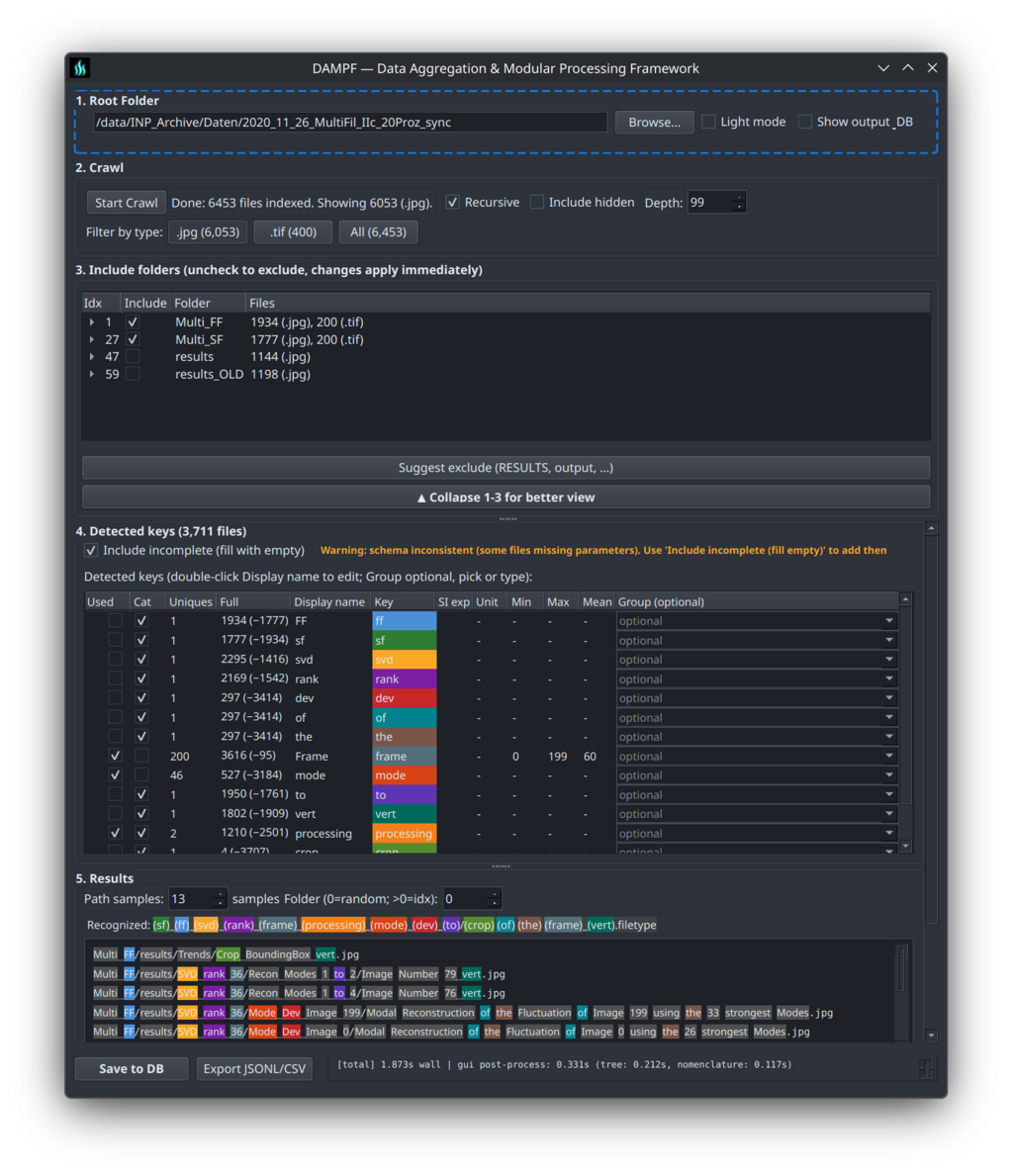Increase the Path samples stepper value
Image resolution: width=1013 pixels, height=1176 pixels.
[219, 894]
